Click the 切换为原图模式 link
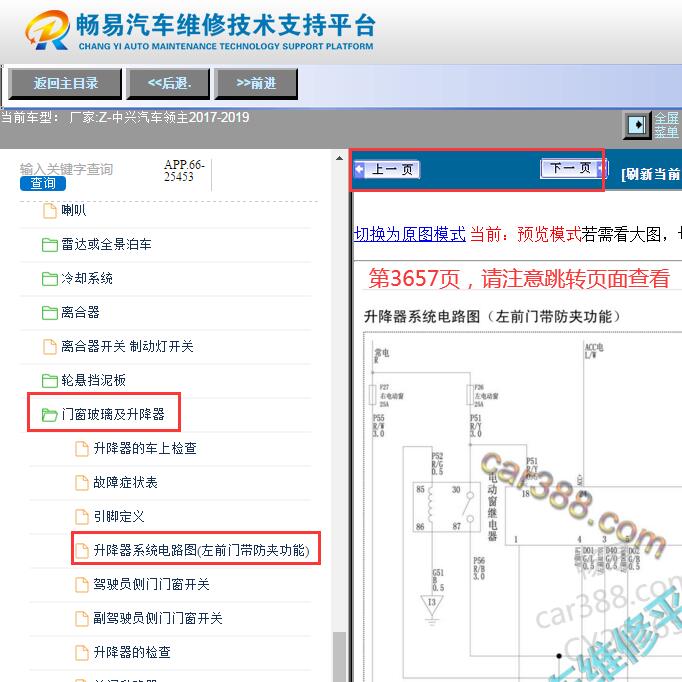This screenshot has height=682, width=682. click(x=409, y=234)
